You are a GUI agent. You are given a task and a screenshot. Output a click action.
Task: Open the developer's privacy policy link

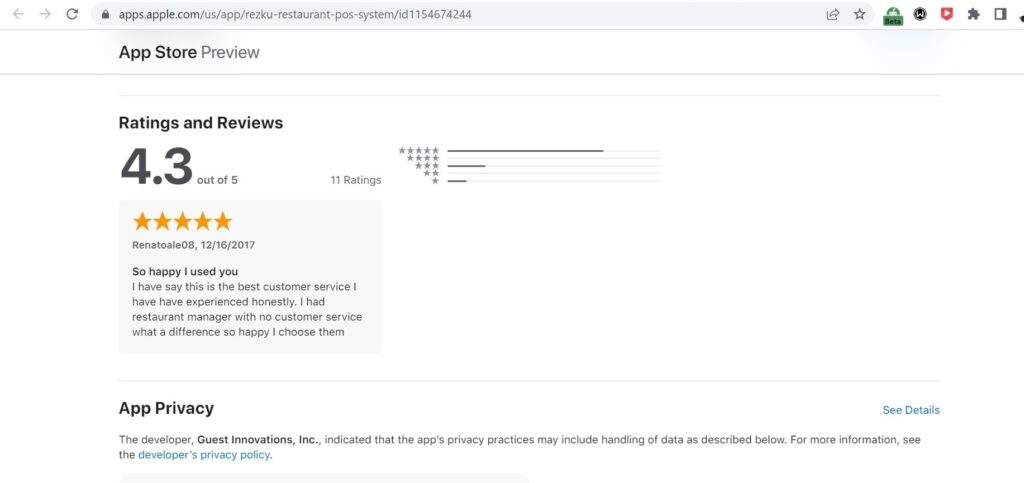204,455
